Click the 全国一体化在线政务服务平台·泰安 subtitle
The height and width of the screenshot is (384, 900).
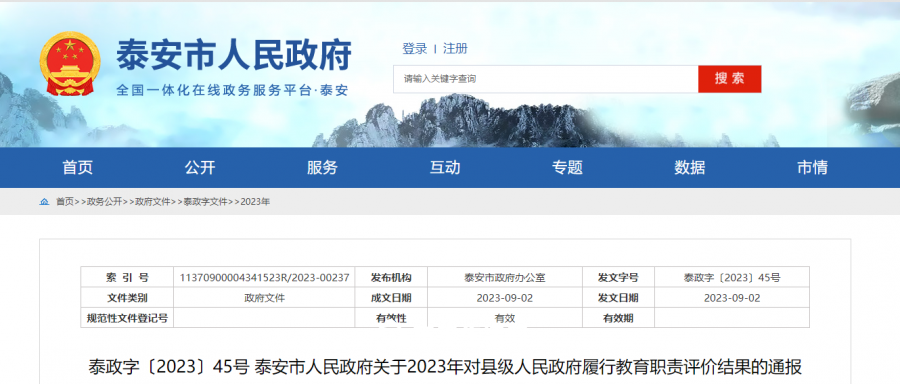232,91
